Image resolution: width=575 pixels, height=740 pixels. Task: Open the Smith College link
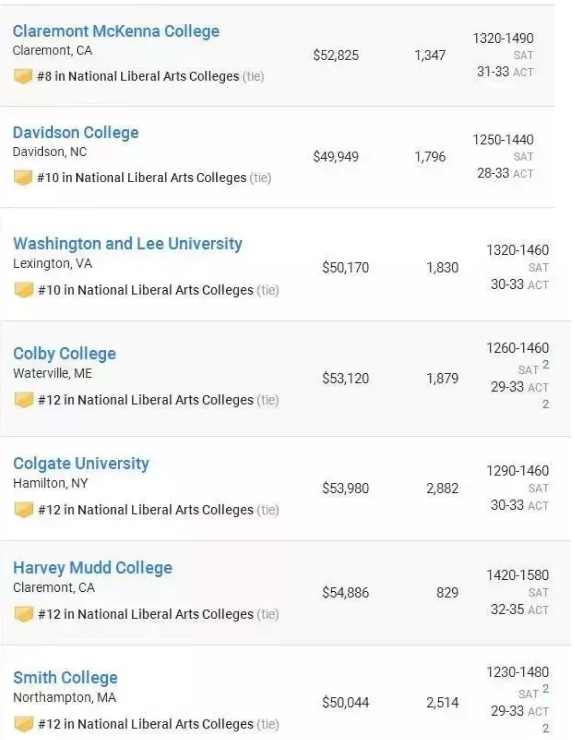(x=66, y=678)
